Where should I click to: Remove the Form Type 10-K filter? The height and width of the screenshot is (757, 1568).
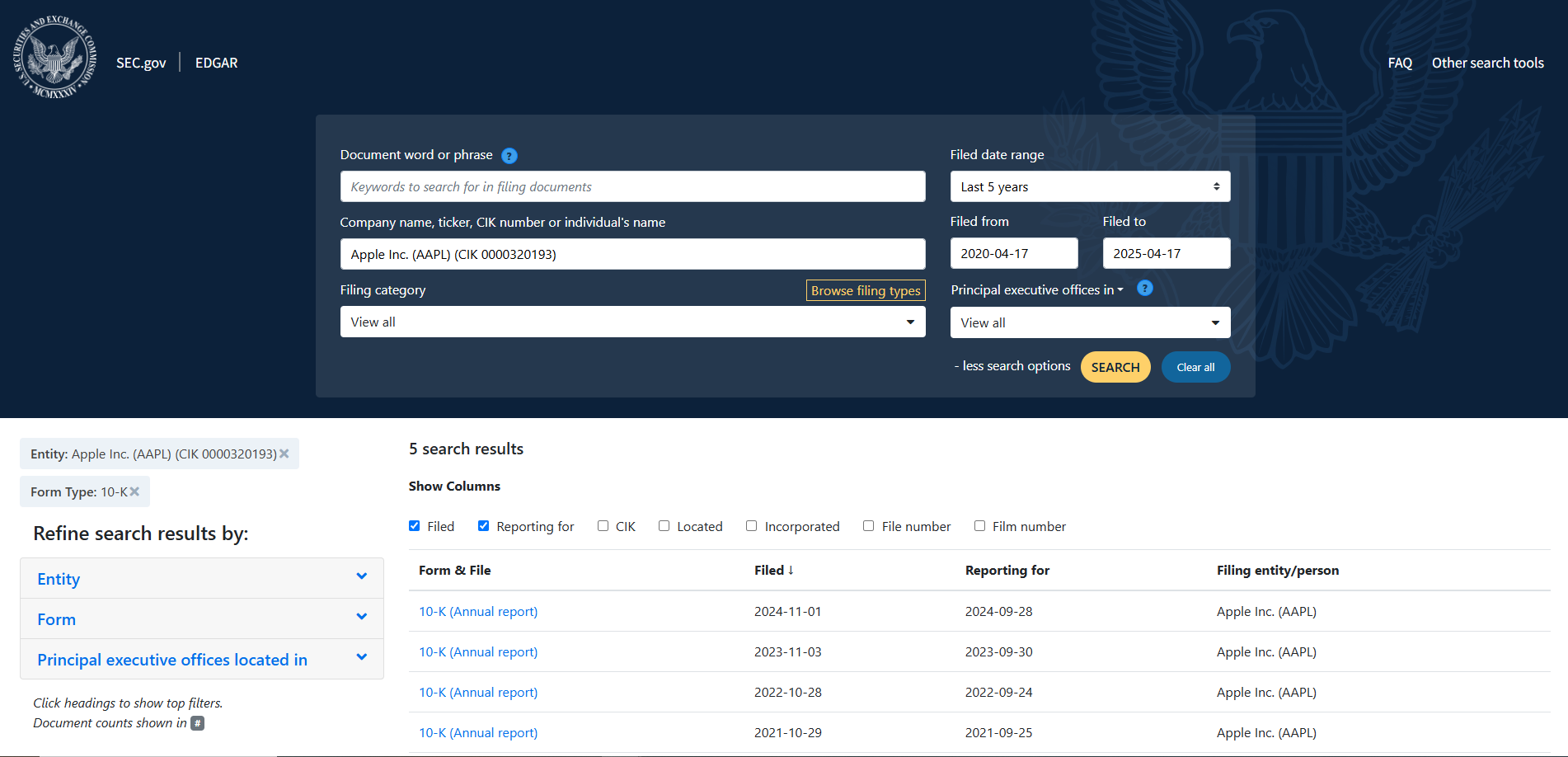click(x=134, y=491)
